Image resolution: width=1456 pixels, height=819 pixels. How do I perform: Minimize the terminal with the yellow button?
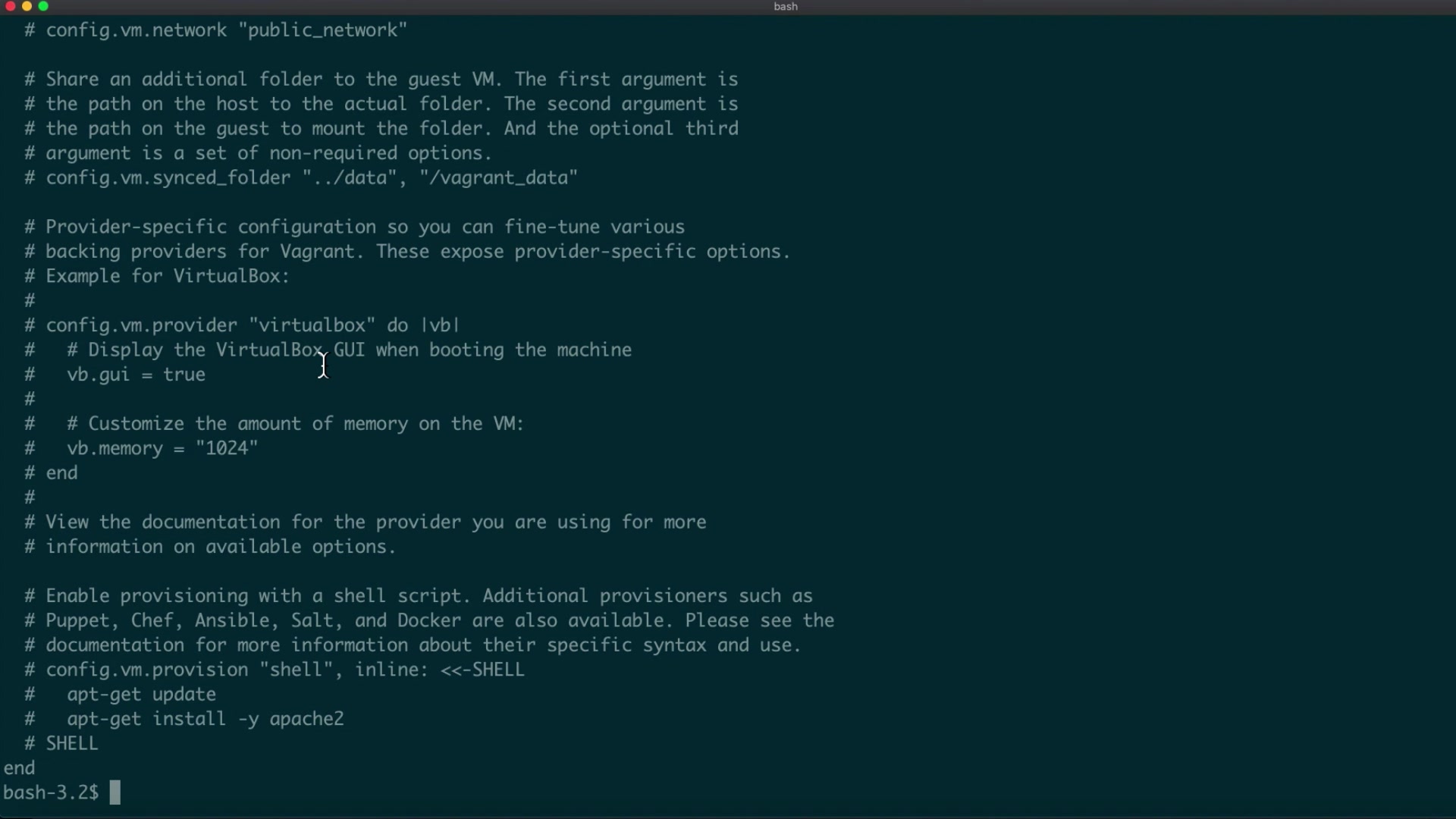[x=27, y=7]
